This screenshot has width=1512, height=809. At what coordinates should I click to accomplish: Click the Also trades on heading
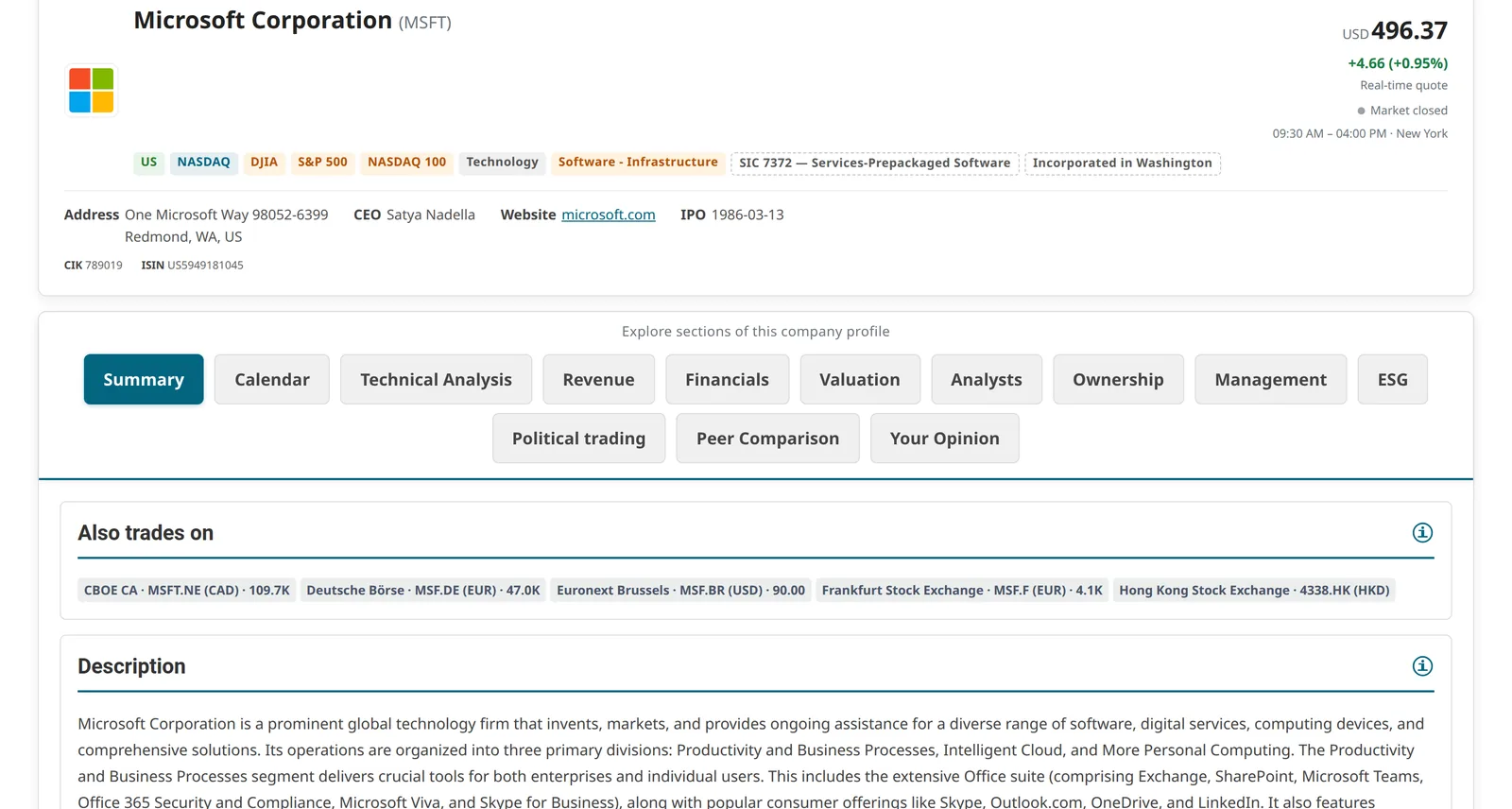(x=146, y=533)
